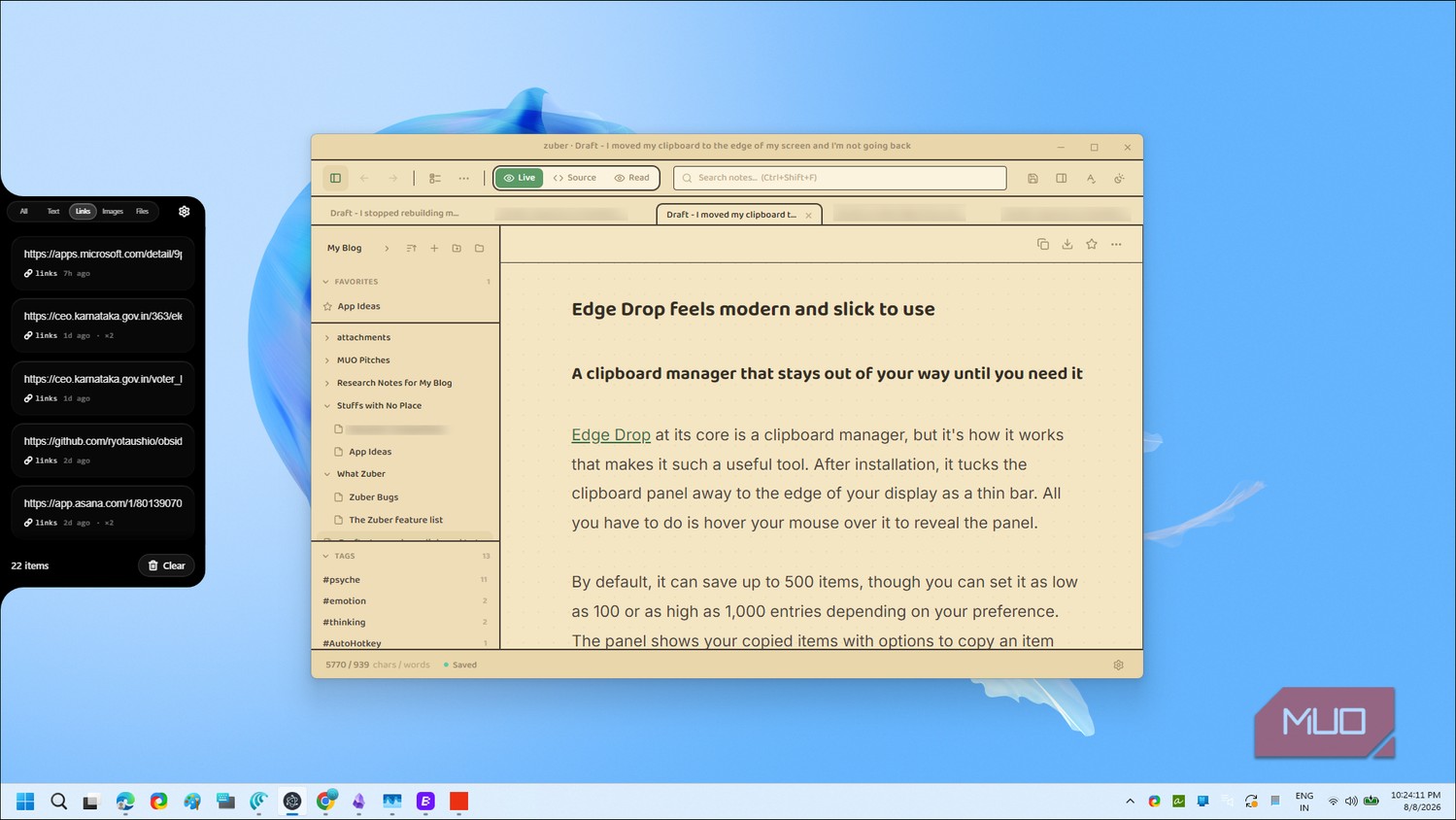Open the note's more options menu
1456x820 pixels.
point(1116,245)
